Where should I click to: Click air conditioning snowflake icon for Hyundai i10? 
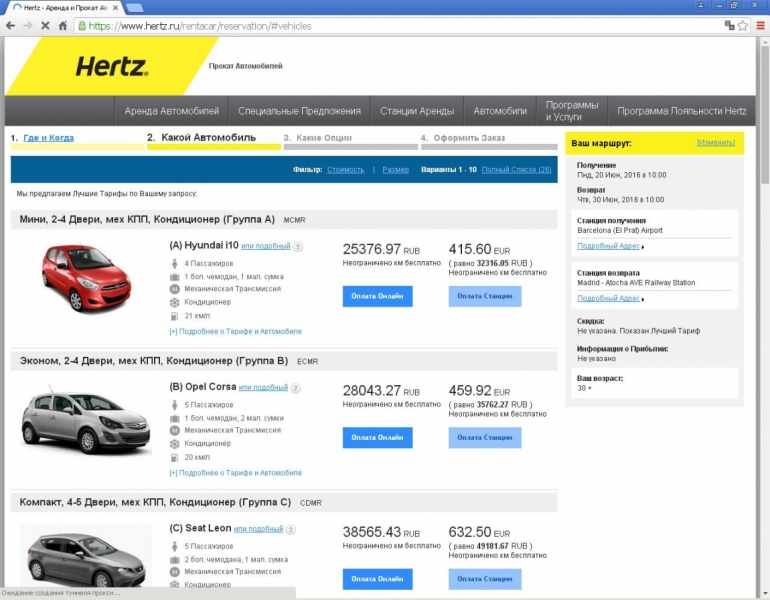click(x=174, y=302)
